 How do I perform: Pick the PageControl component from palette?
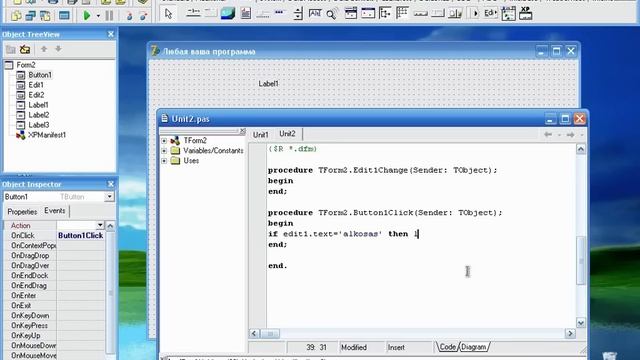coord(211,13)
